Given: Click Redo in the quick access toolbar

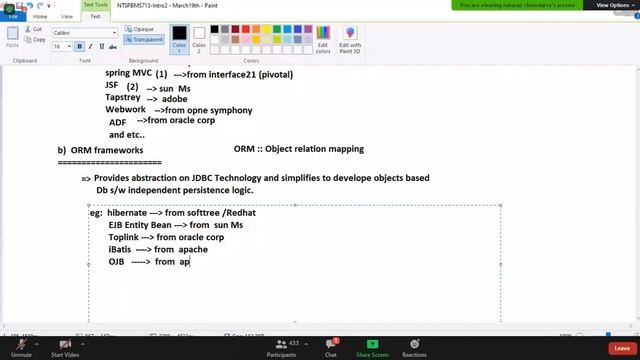Looking at the screenshot, I should coord(40,6).
